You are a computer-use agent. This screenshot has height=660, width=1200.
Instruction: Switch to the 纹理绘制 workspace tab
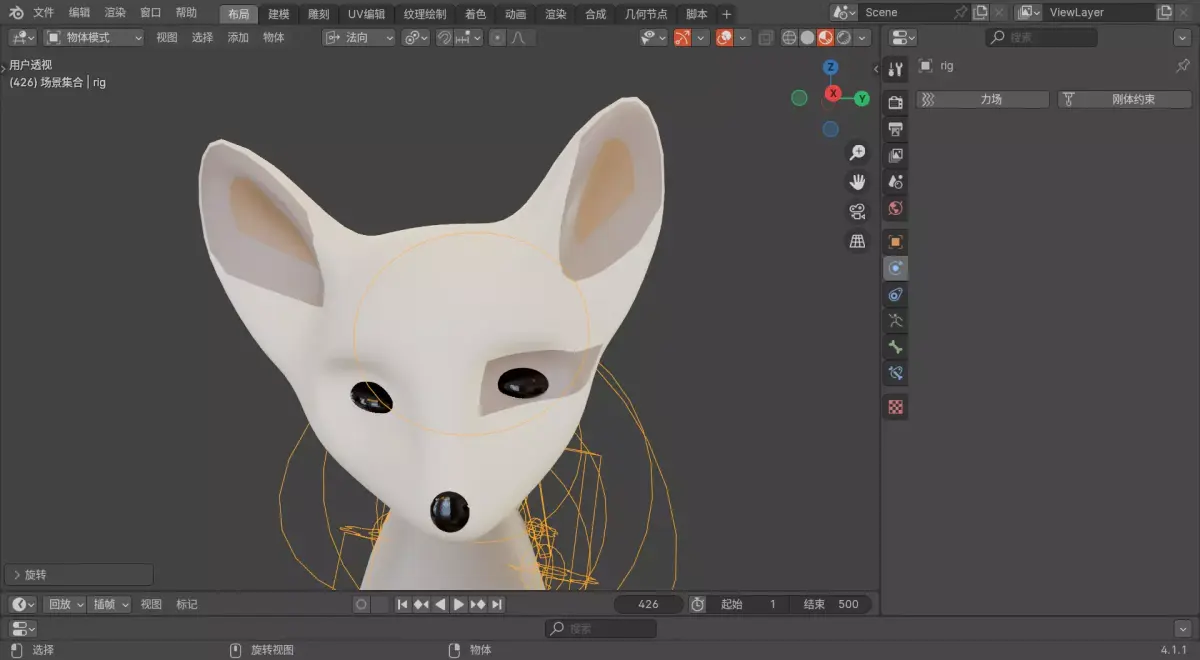click(425, 14)
